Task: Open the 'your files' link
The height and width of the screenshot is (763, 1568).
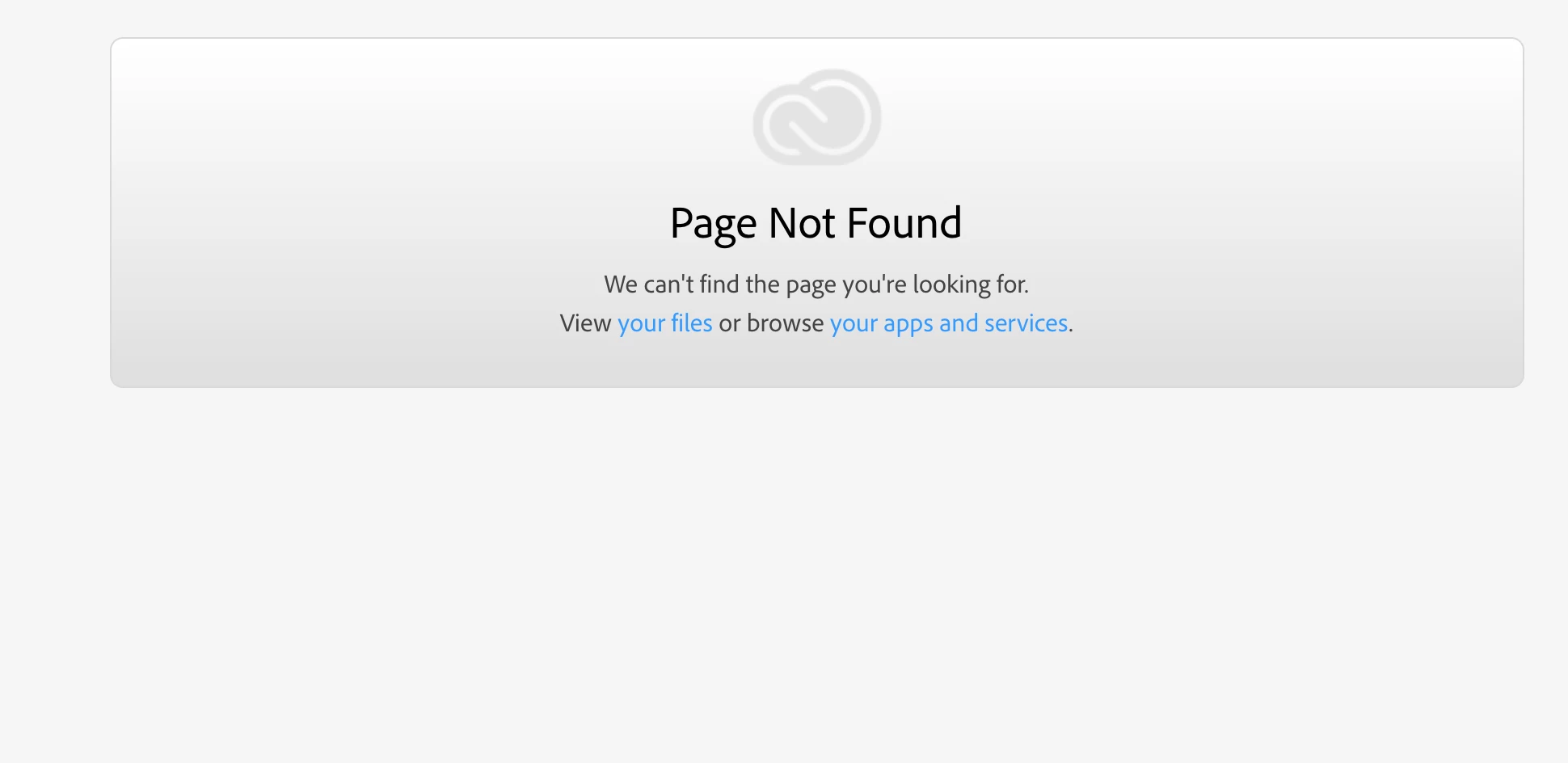Action: pos(665,323)
